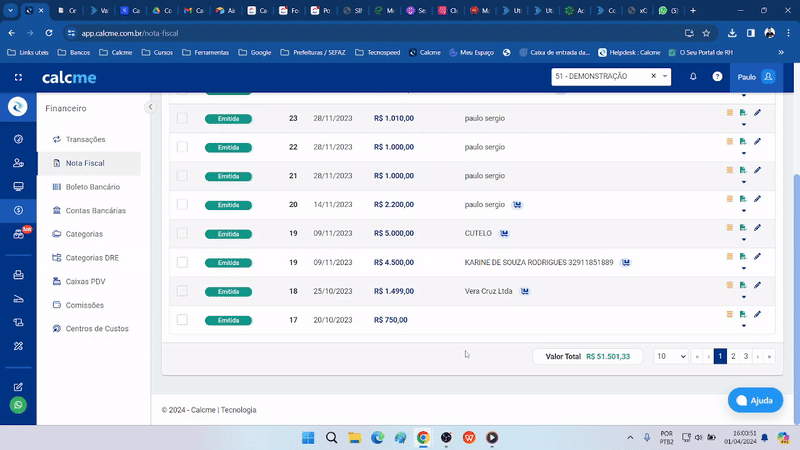Tick the checkbox for invoice 23

(x=182, y=118)
